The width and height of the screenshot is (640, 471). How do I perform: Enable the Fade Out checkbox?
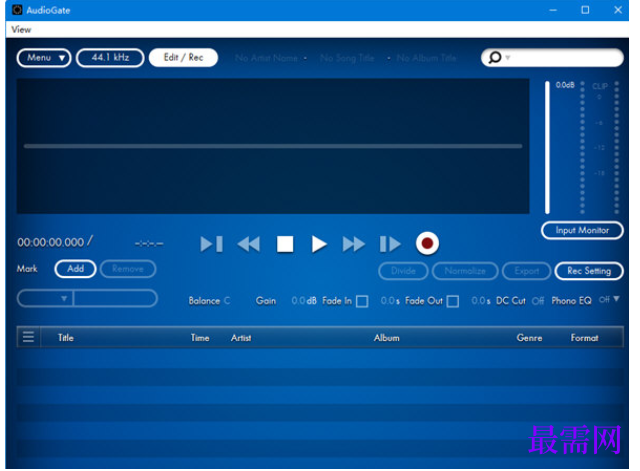(x=452, y=301)
